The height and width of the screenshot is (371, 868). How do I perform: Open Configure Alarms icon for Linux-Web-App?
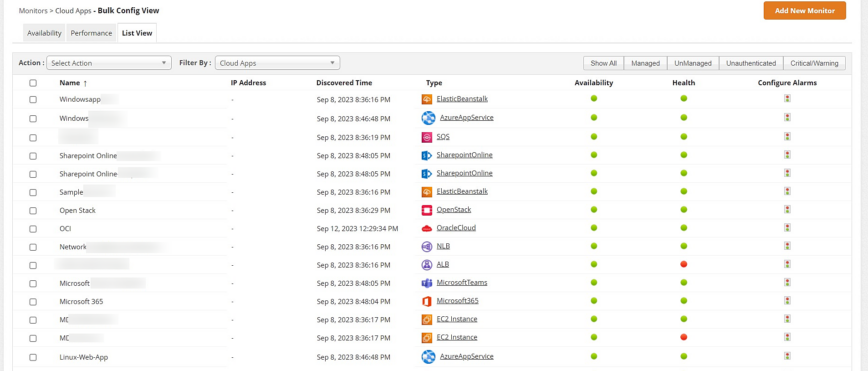tap(787, 355)
